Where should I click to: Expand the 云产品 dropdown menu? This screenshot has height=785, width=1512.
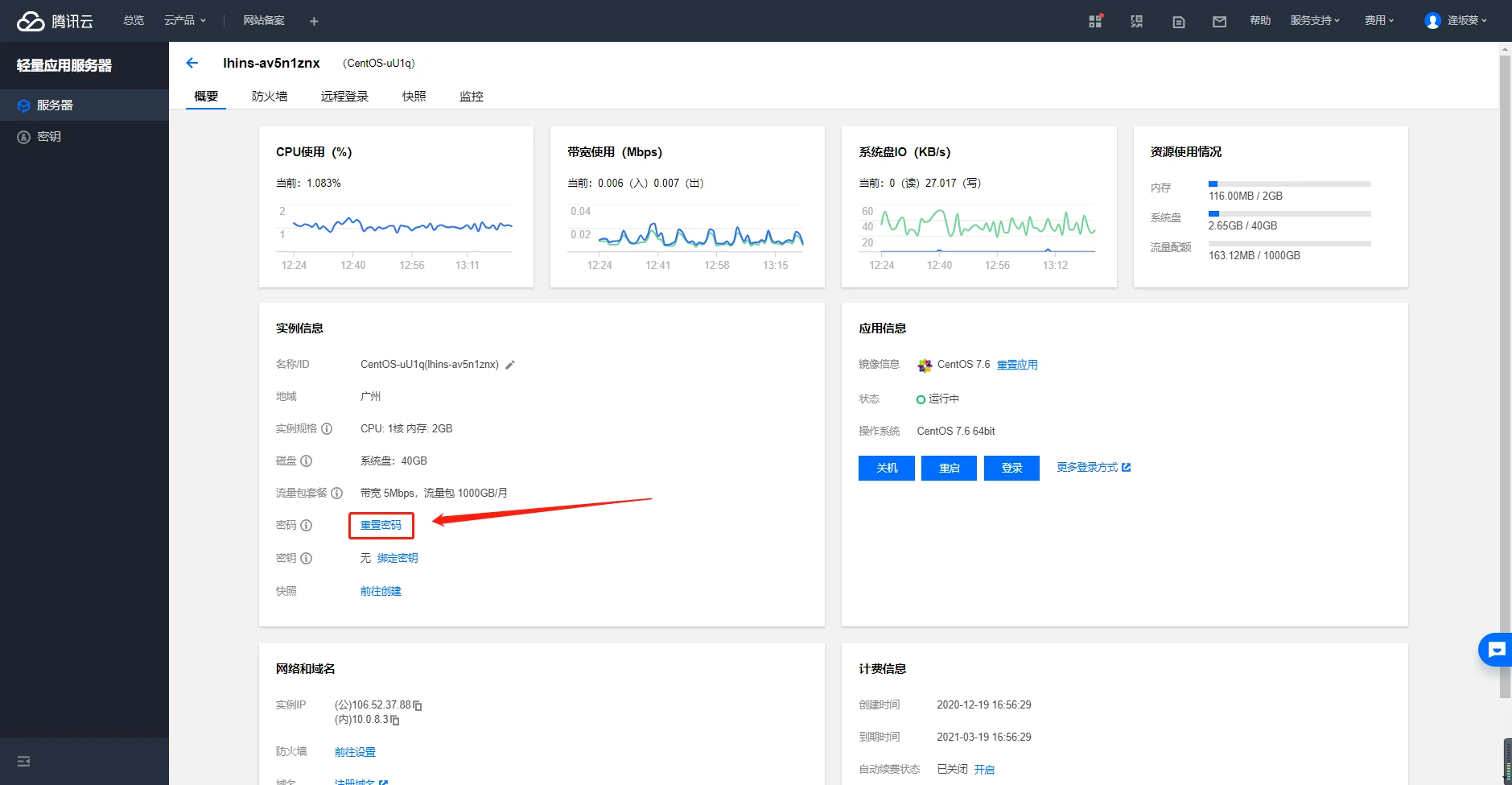185,21
